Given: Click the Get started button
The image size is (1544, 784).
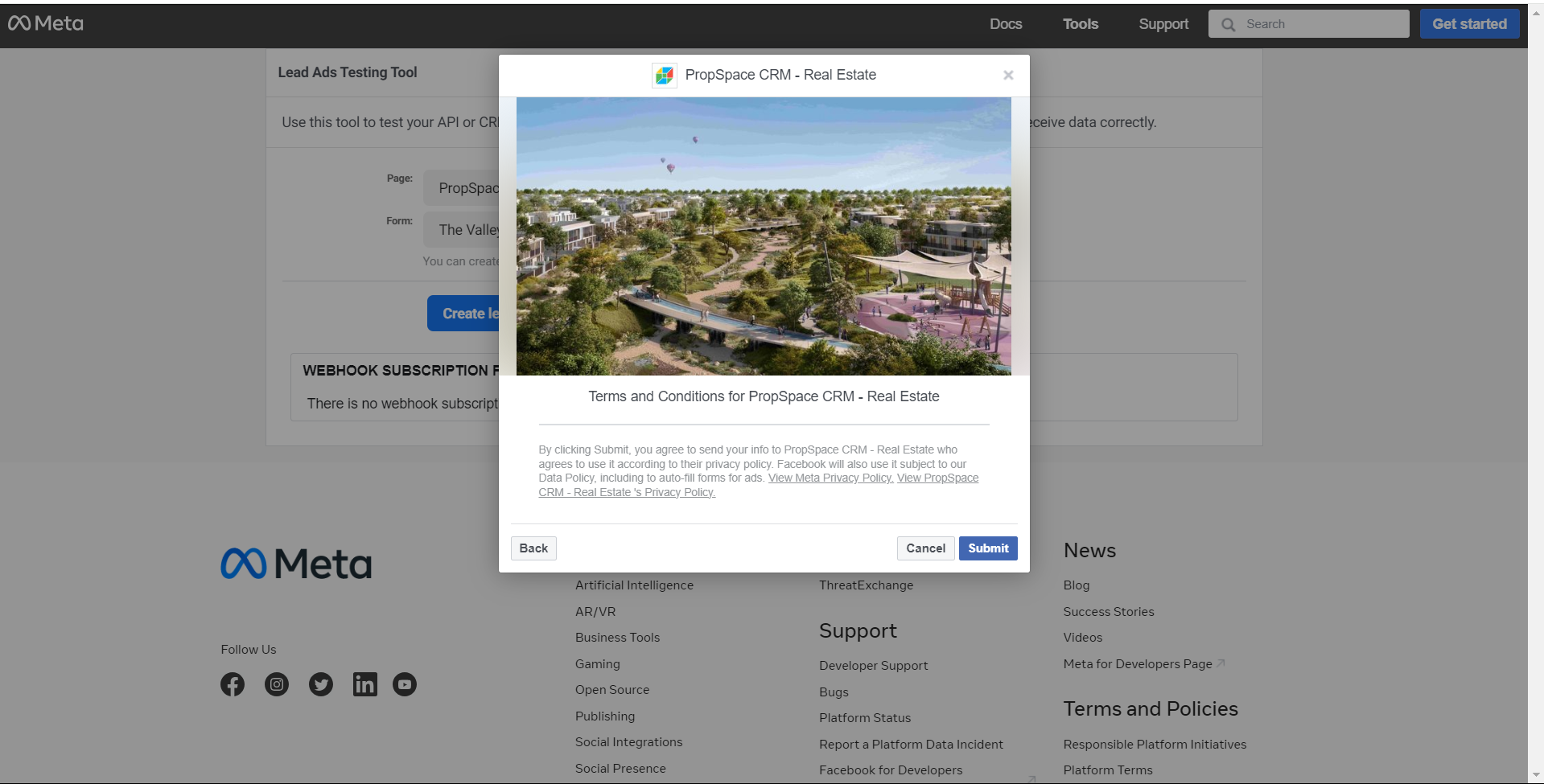Looking at the screenshot, I should (x=1469, y=24).
